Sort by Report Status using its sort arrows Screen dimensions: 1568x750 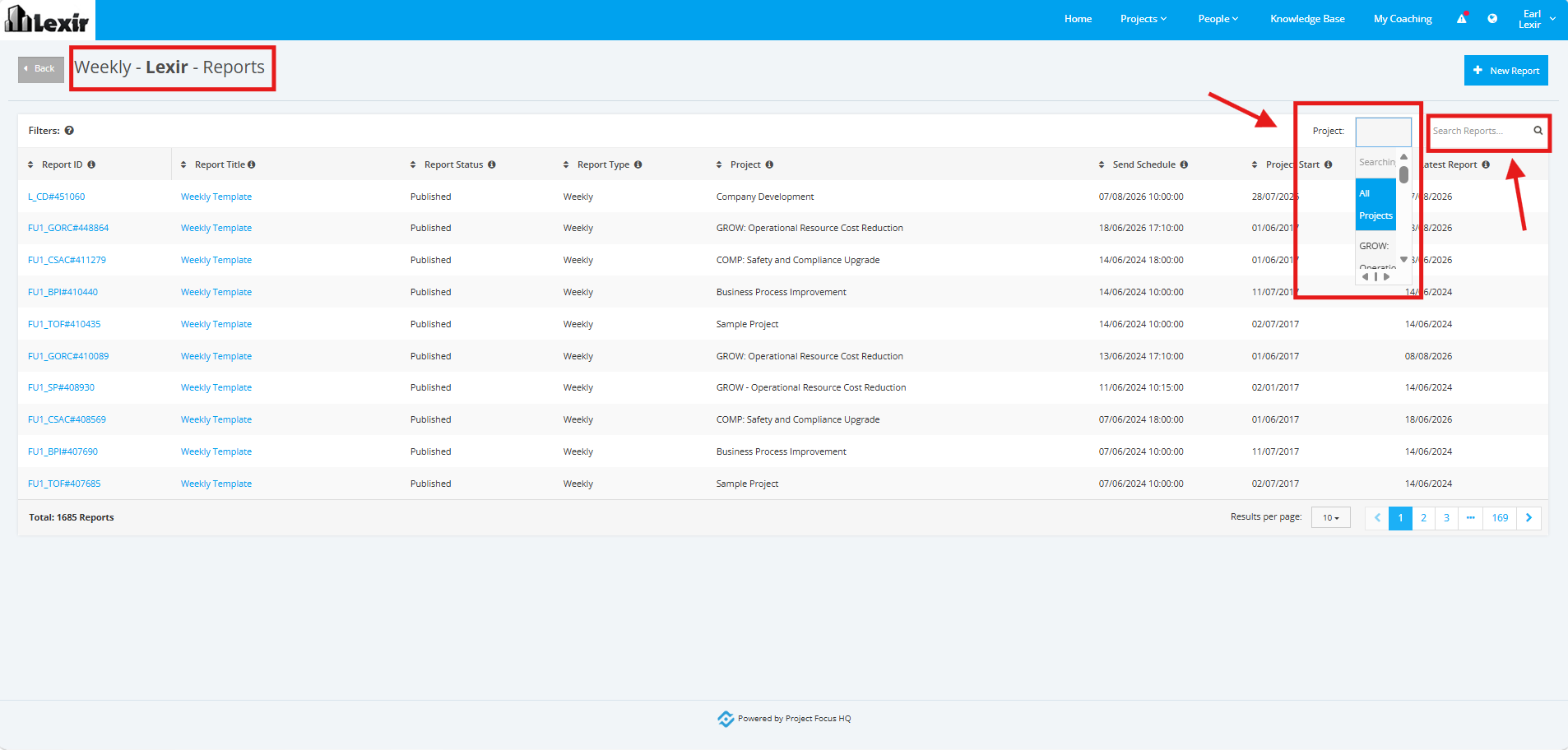click(413, 164)
